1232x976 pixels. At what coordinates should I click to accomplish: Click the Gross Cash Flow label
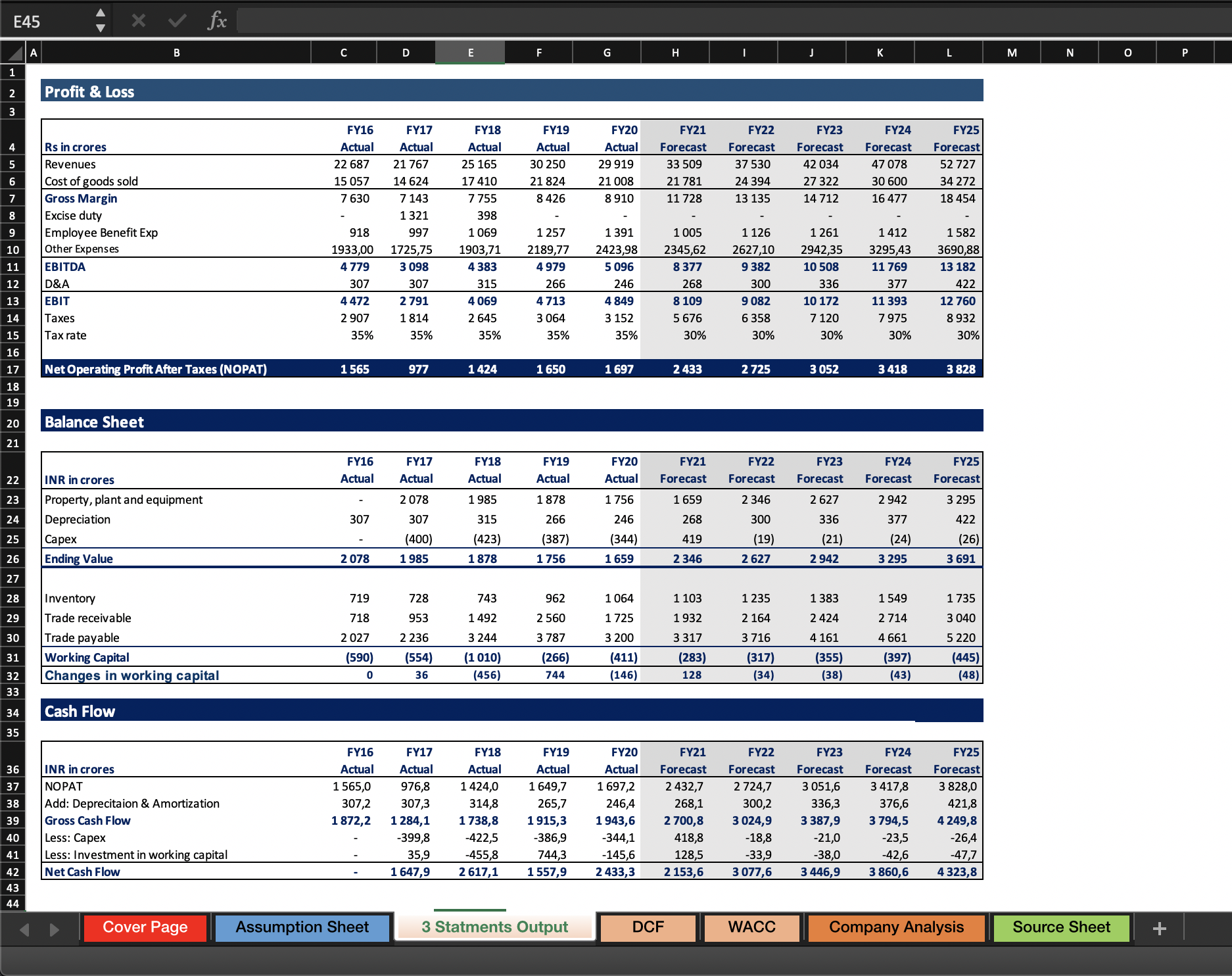pyautogui.click(x=87, y=821)
